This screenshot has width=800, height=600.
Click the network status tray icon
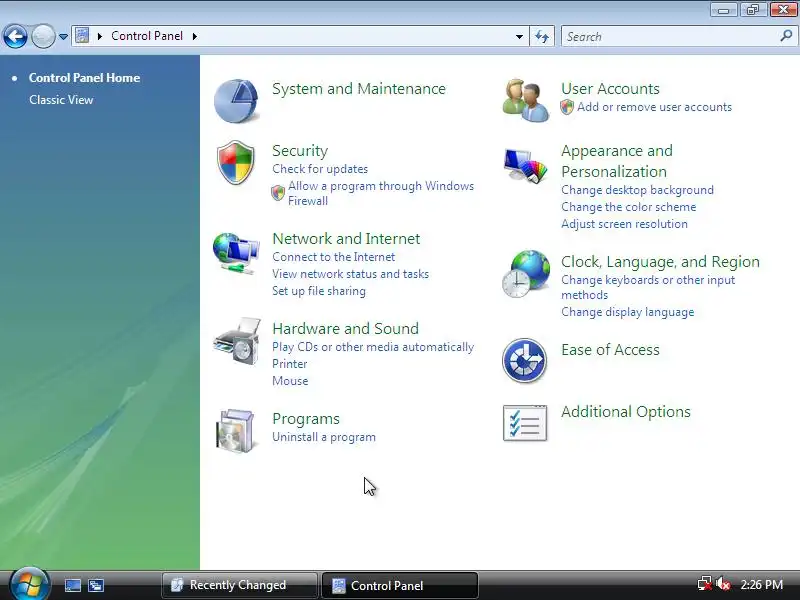704,585
